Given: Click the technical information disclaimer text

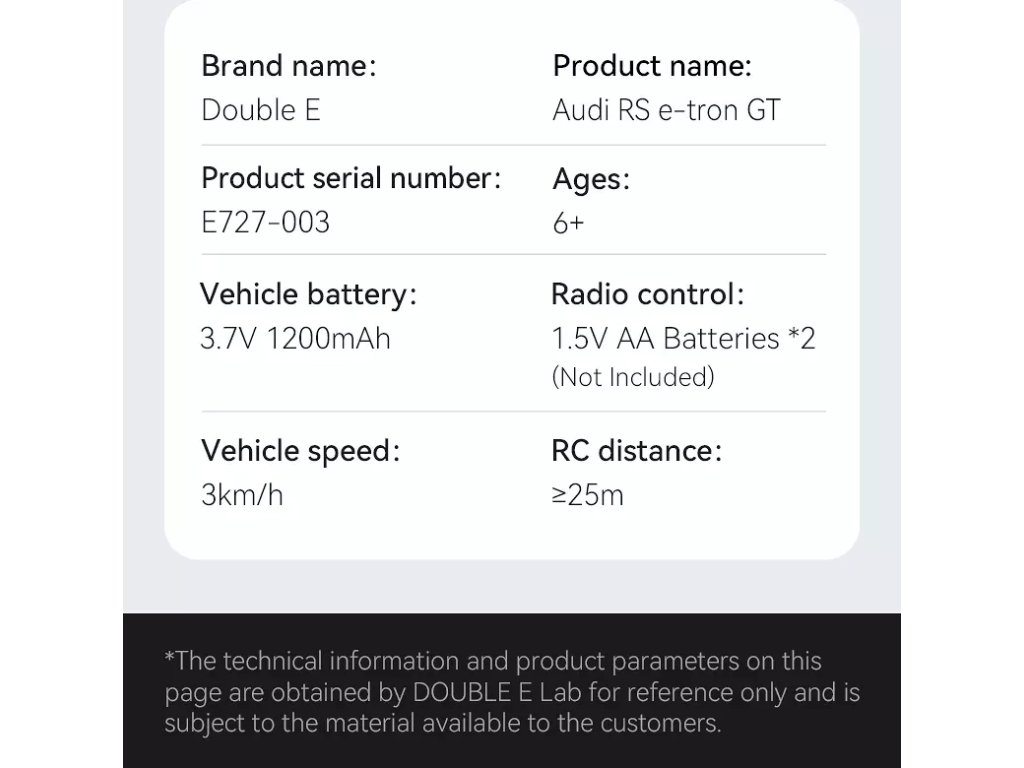Looking at the screenshot, I should tap(512, 692).
